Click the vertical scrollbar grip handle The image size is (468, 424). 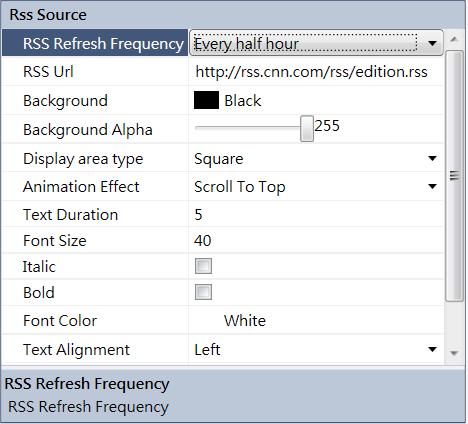[x=454, y=176]
